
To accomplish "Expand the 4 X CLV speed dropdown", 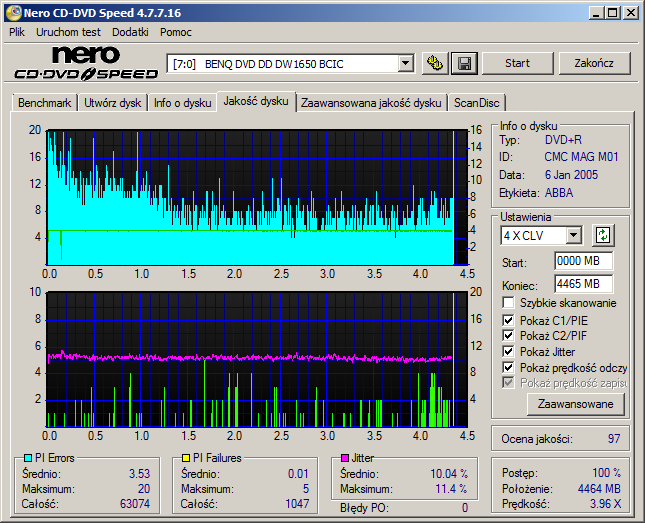I will click(x=573, y=235).
